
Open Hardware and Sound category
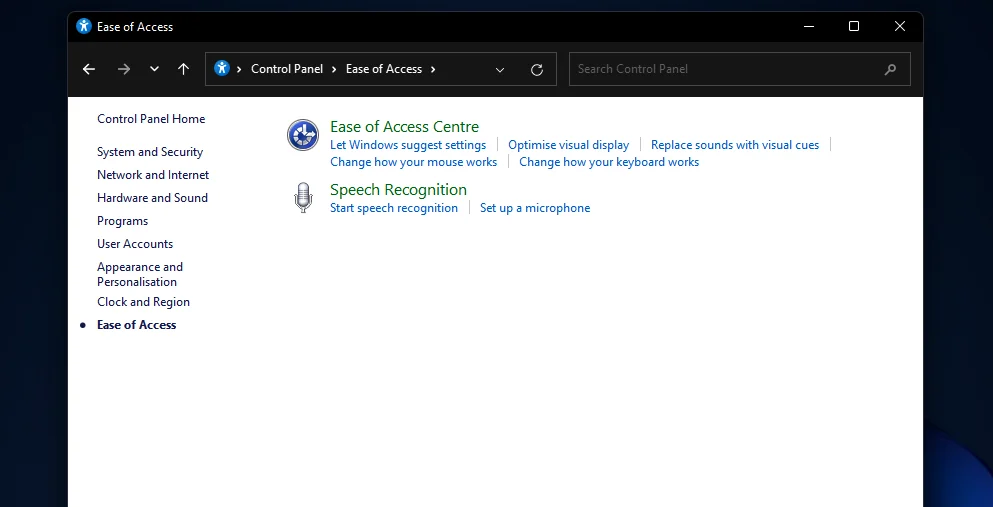coord(152,198)
